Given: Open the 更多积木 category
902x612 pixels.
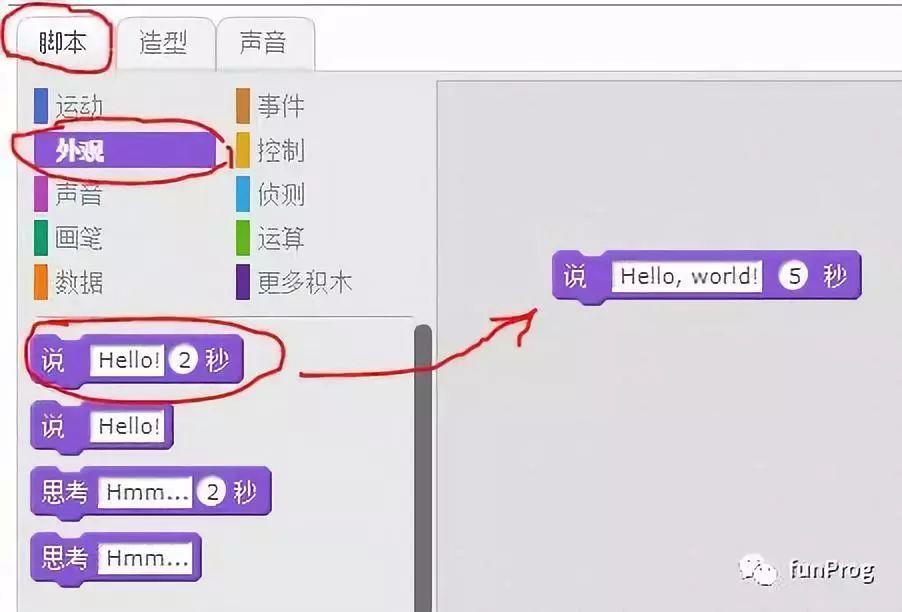Looking at the screenshot, I should point(303,282).
